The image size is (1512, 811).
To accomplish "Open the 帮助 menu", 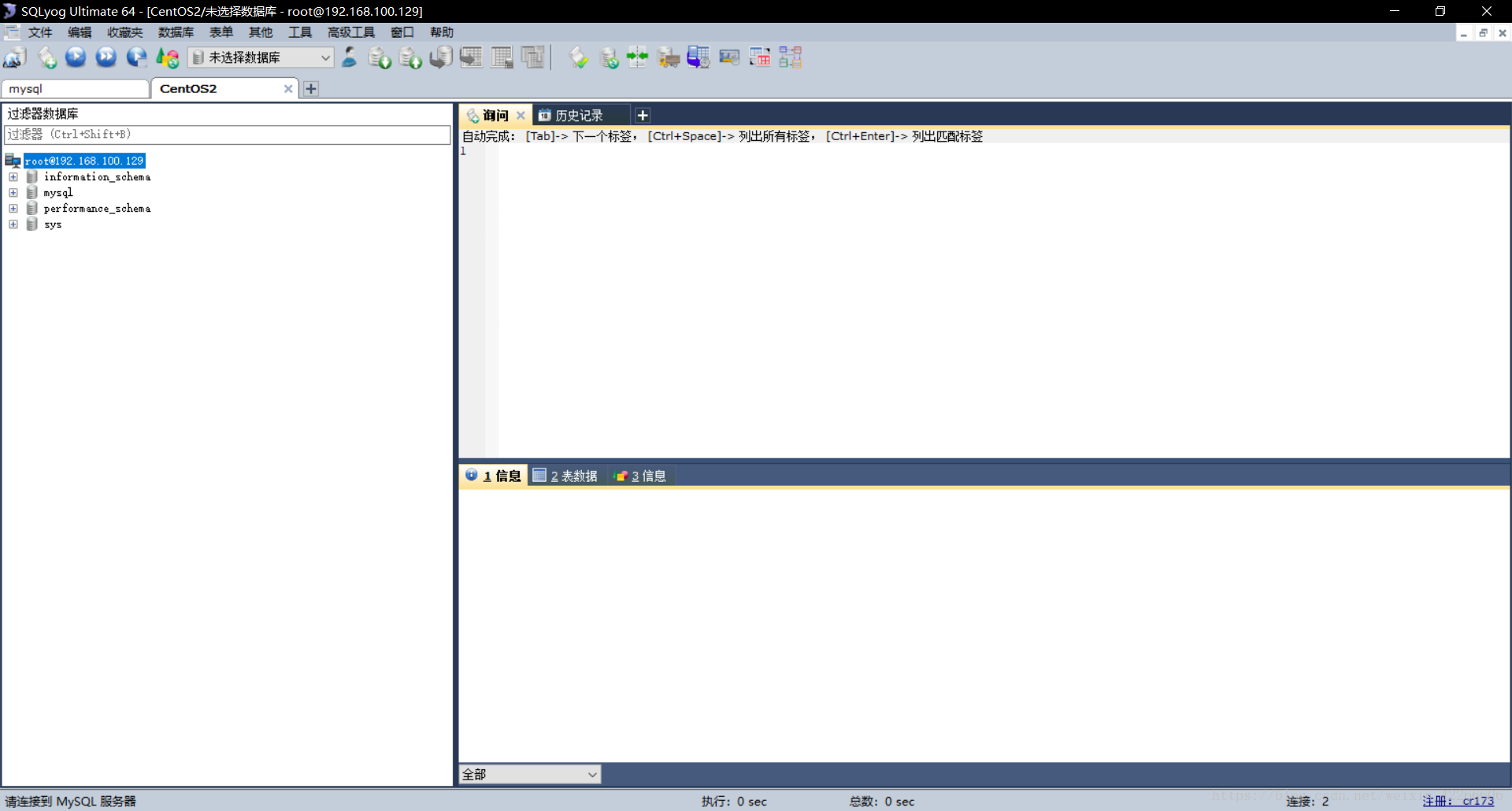I will 442,32.
